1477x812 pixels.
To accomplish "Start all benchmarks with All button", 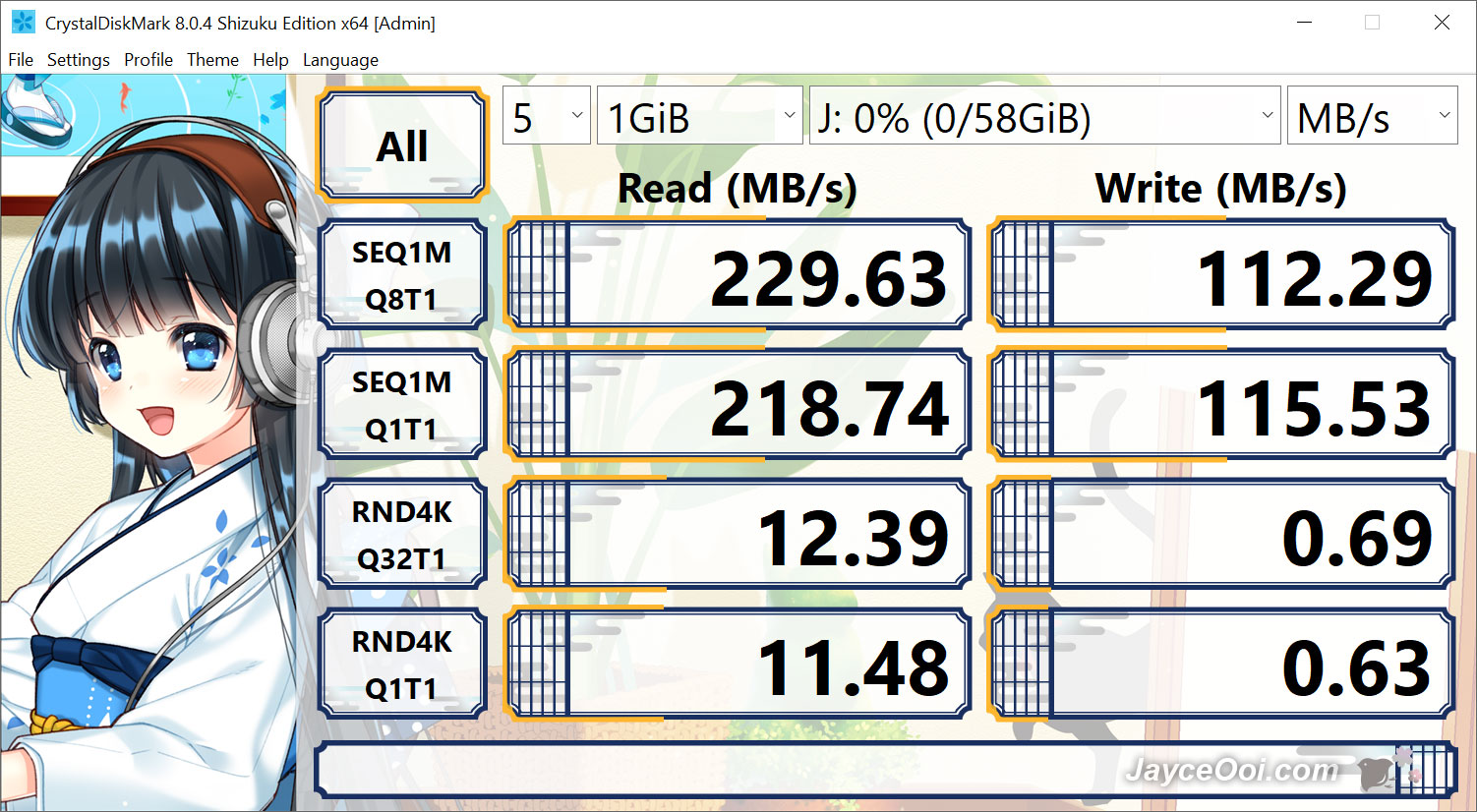I will pos(402,145).
